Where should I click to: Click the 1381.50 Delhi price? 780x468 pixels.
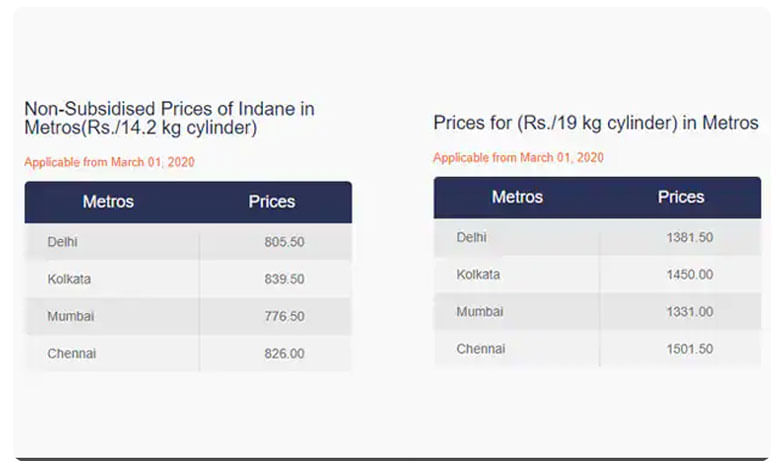689,237
